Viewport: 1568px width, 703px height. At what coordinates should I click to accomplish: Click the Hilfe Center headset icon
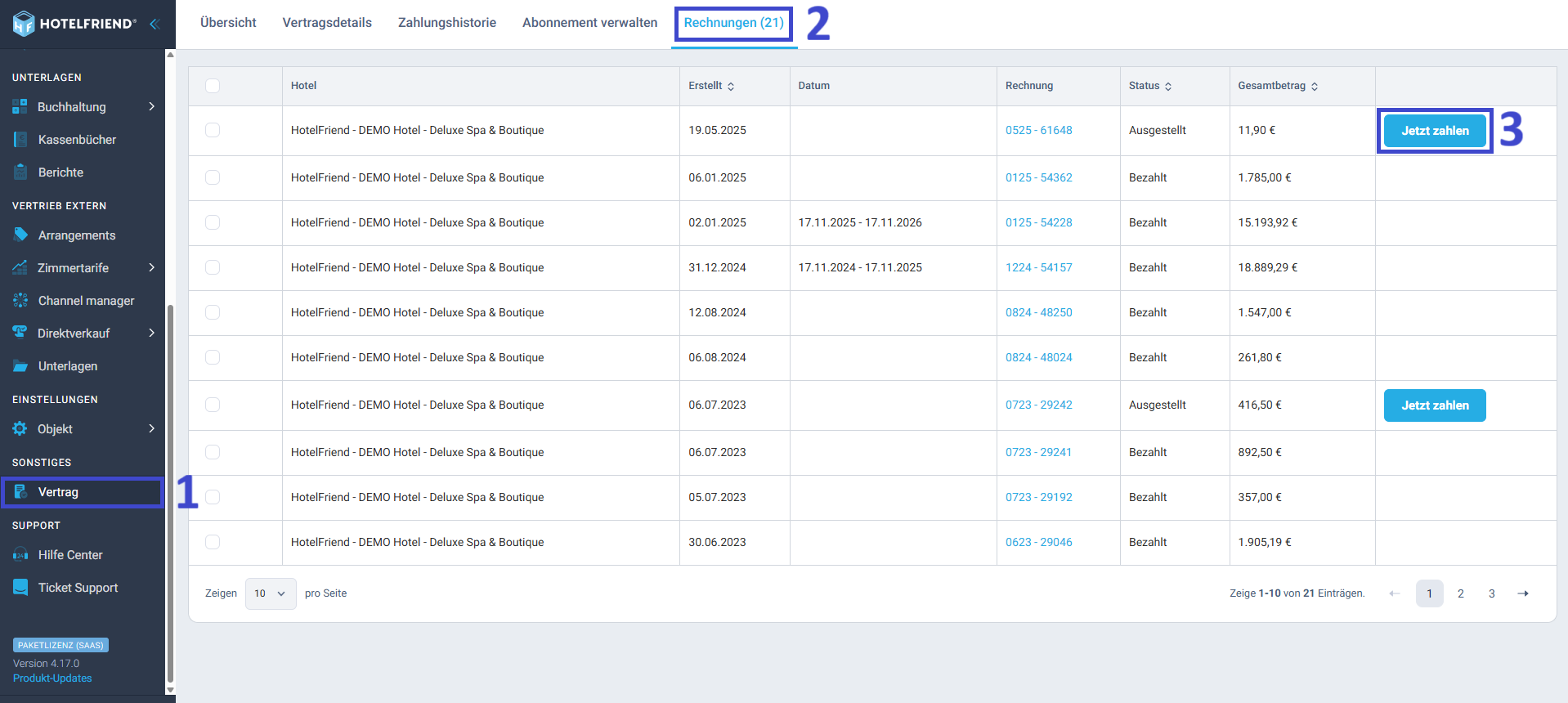tap(20, 555)
